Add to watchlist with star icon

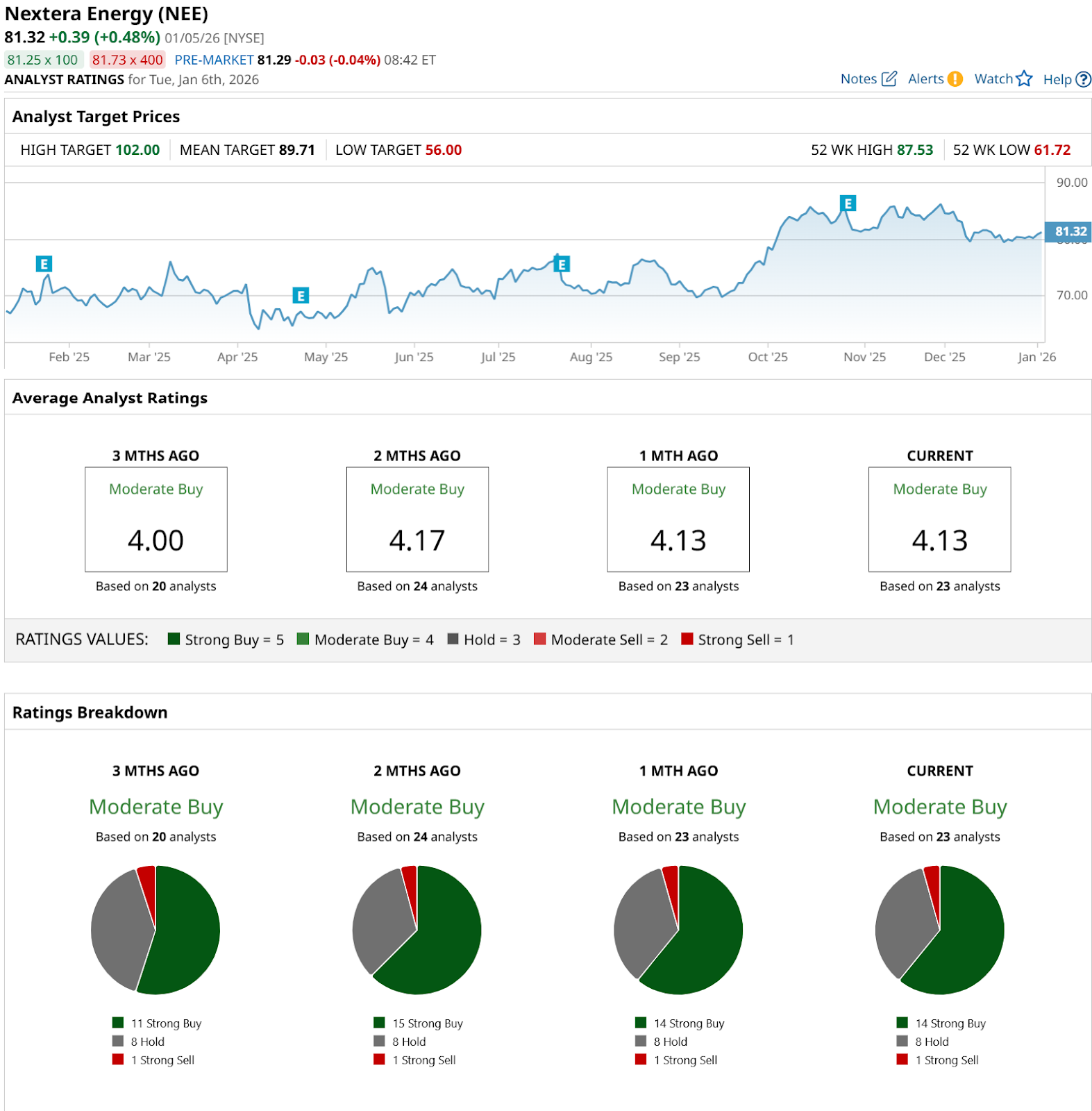click(1024, 79)
